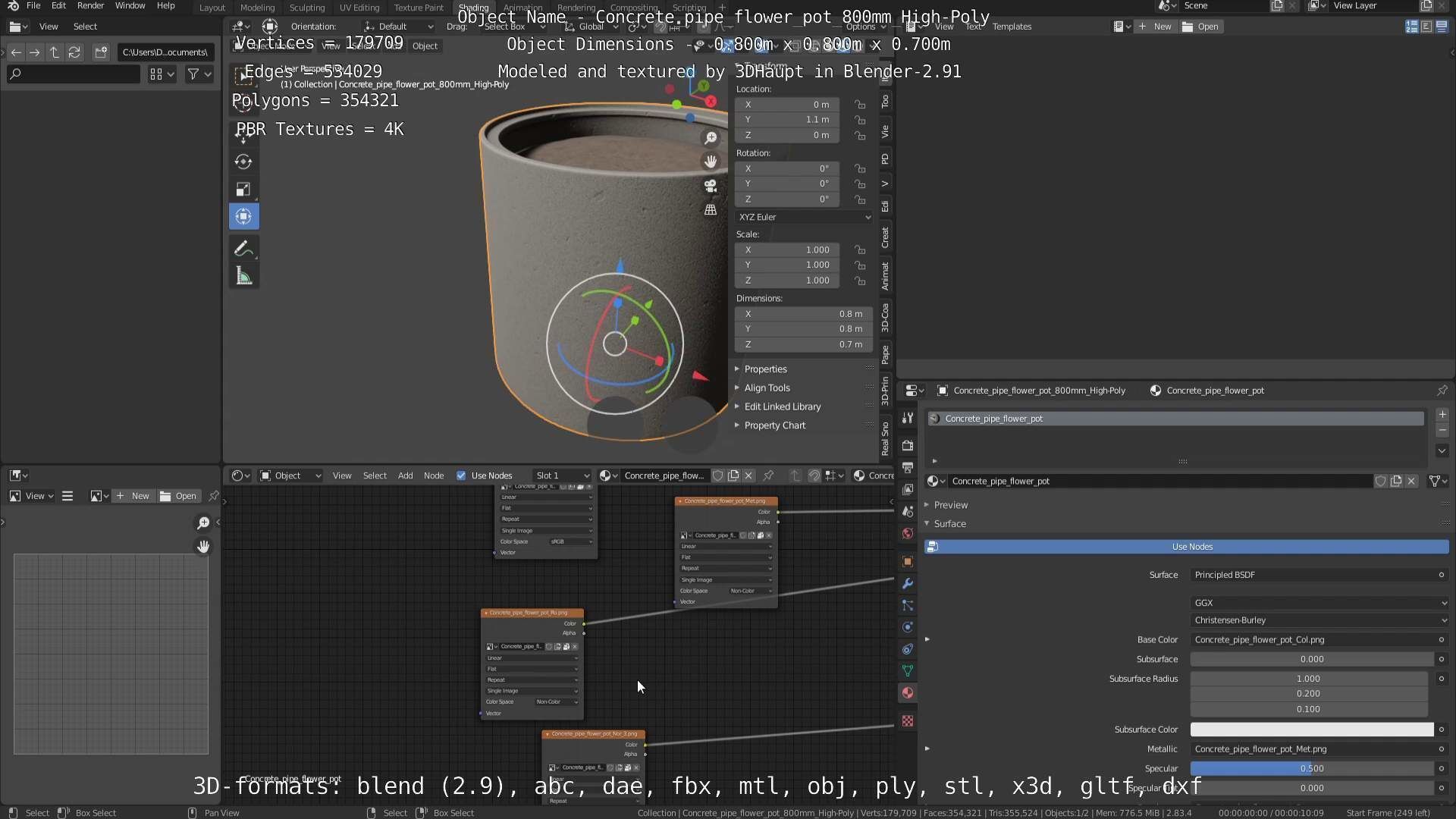Open Physics properties tab
The height and width of the screenshot is (819, 1456).
click(x=908, y=627)
